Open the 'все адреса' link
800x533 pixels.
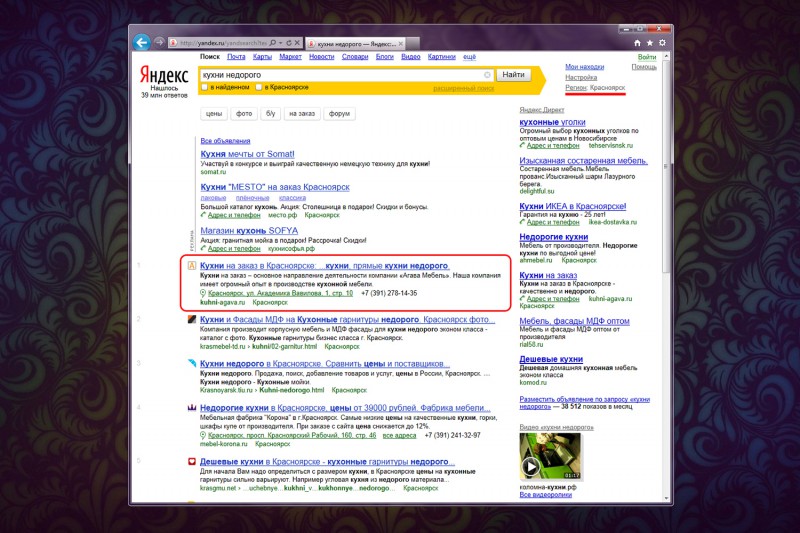pyautogui.click(x=399, y=436)
